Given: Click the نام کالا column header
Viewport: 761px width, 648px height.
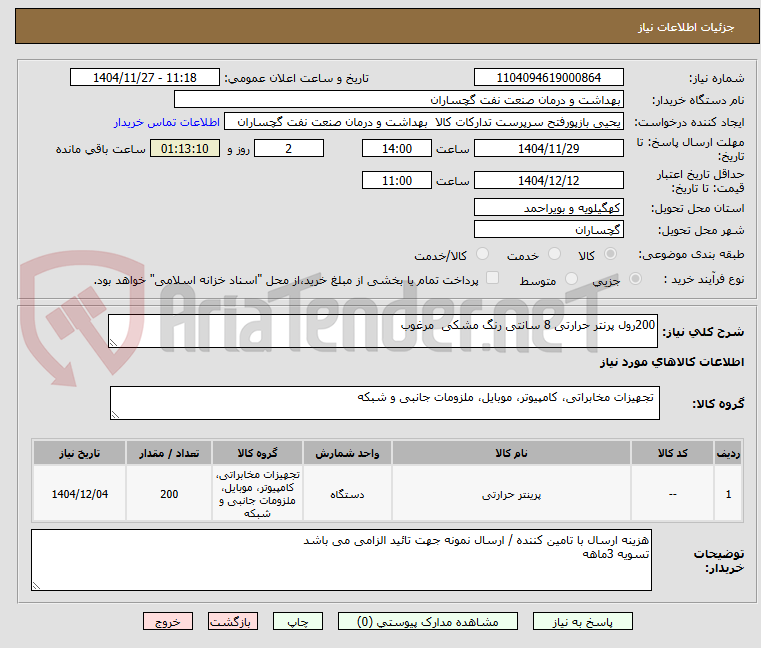Looking at the screenshot, I should coord(511,453).
